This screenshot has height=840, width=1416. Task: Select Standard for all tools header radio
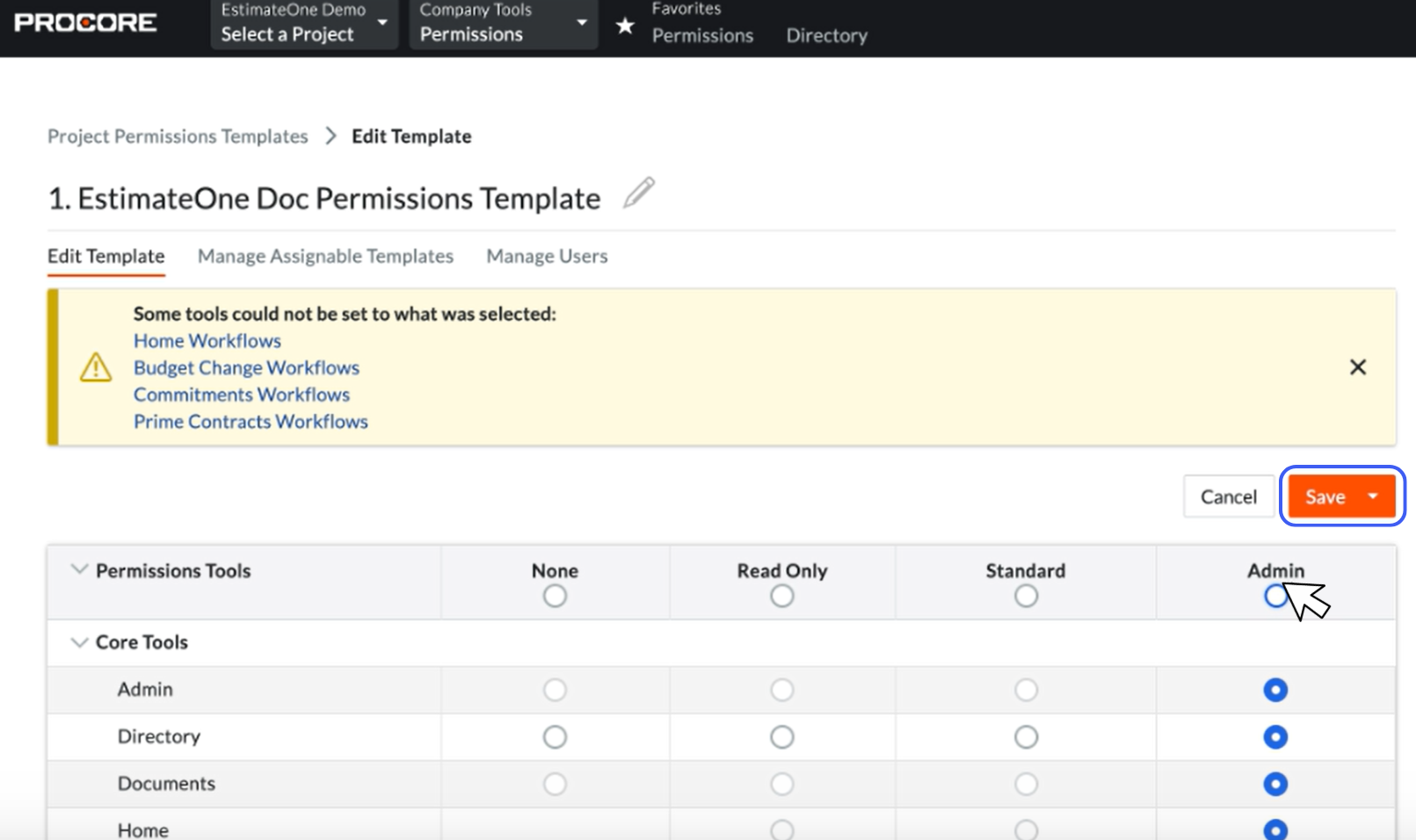(1026, 597)
